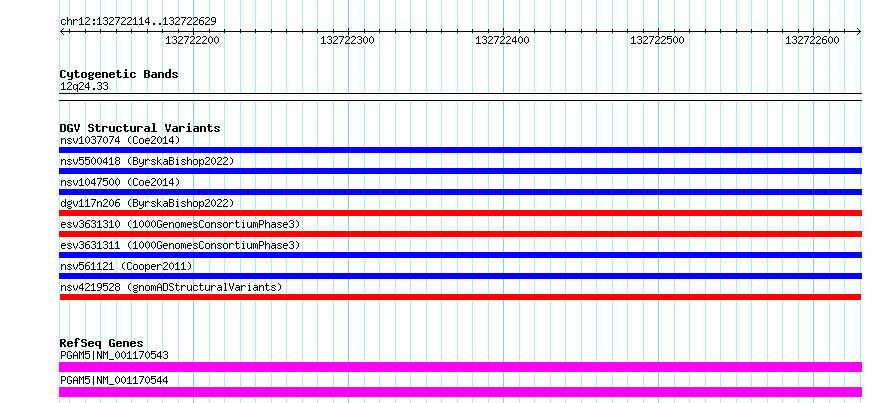Click the PGAM5|NM_001170543 magenta gene bar
Viewport: 890px width, 403px height.
click(x=460, y=367)
